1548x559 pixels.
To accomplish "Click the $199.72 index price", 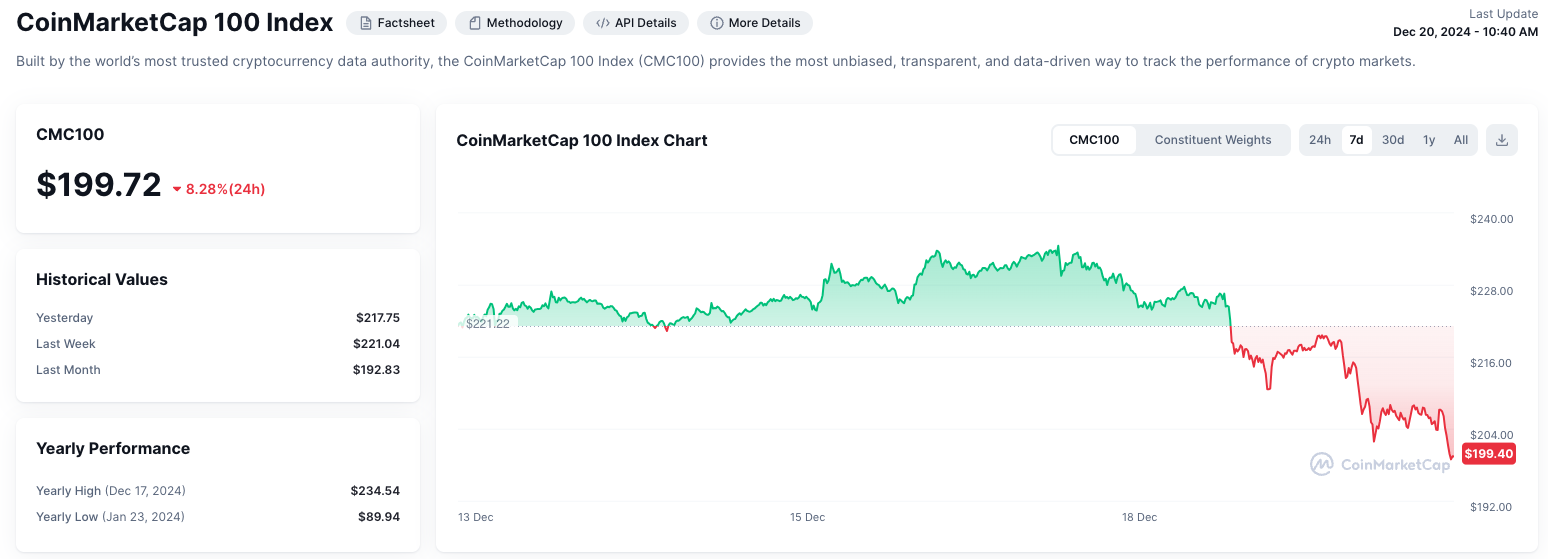I will [99, 185].
